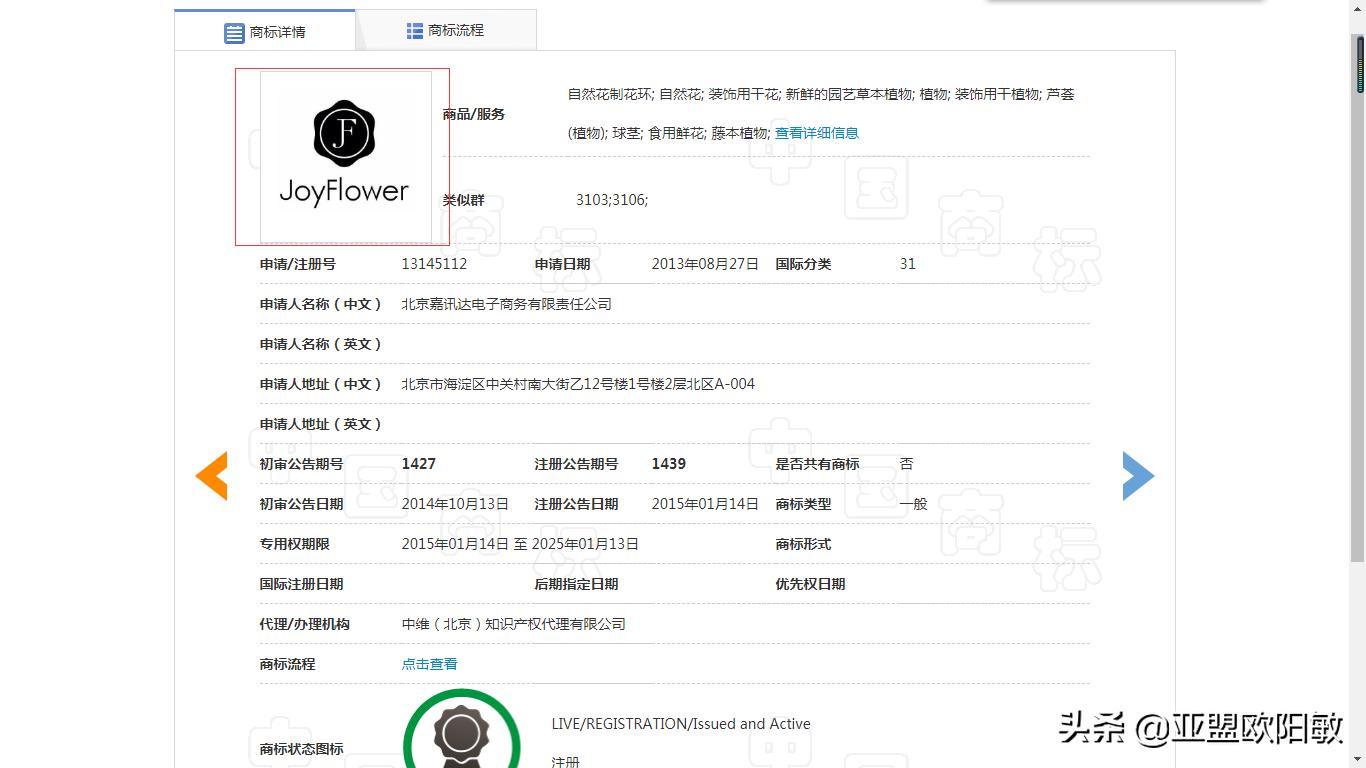Click the blue right arrow for next record

coord(1138,477)
